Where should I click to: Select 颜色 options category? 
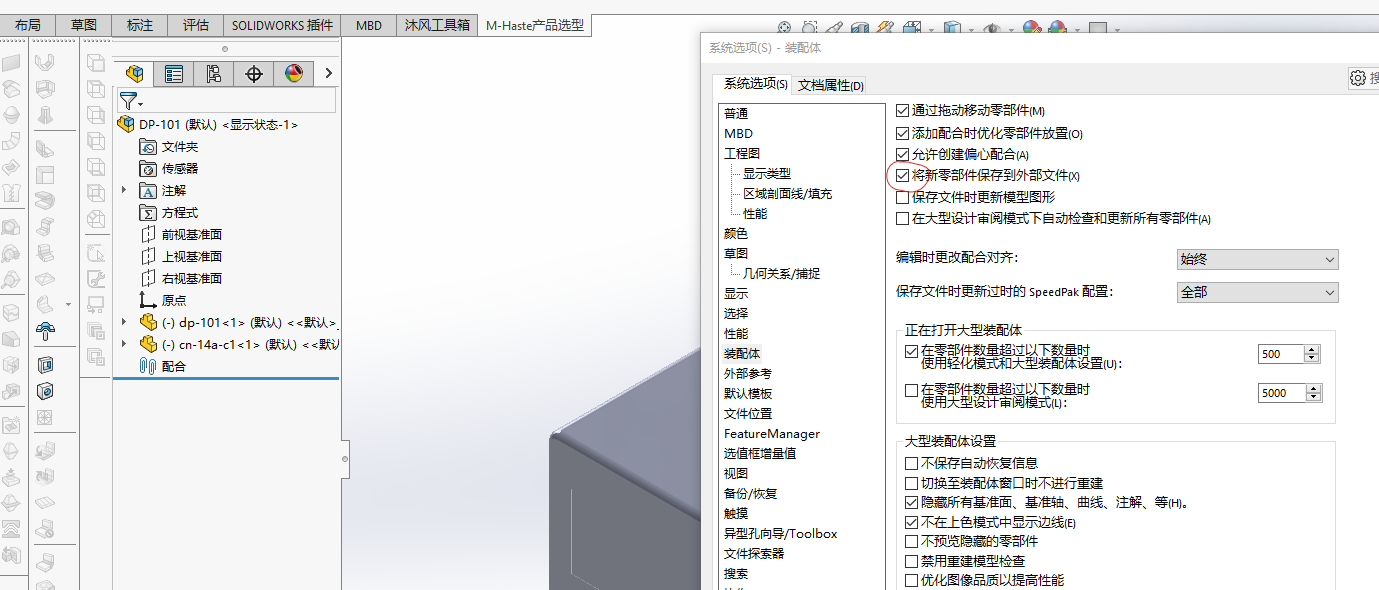(736, 233)
